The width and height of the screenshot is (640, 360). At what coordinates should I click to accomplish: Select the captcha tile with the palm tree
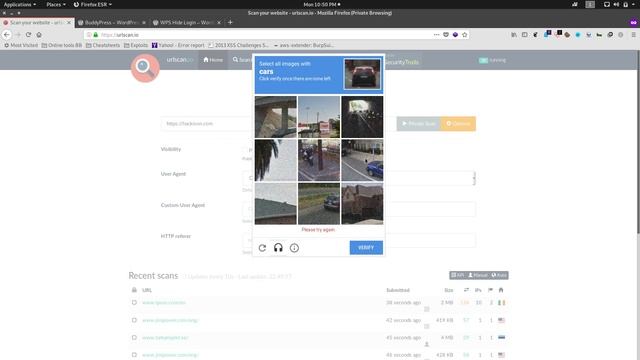click(276, 160)
